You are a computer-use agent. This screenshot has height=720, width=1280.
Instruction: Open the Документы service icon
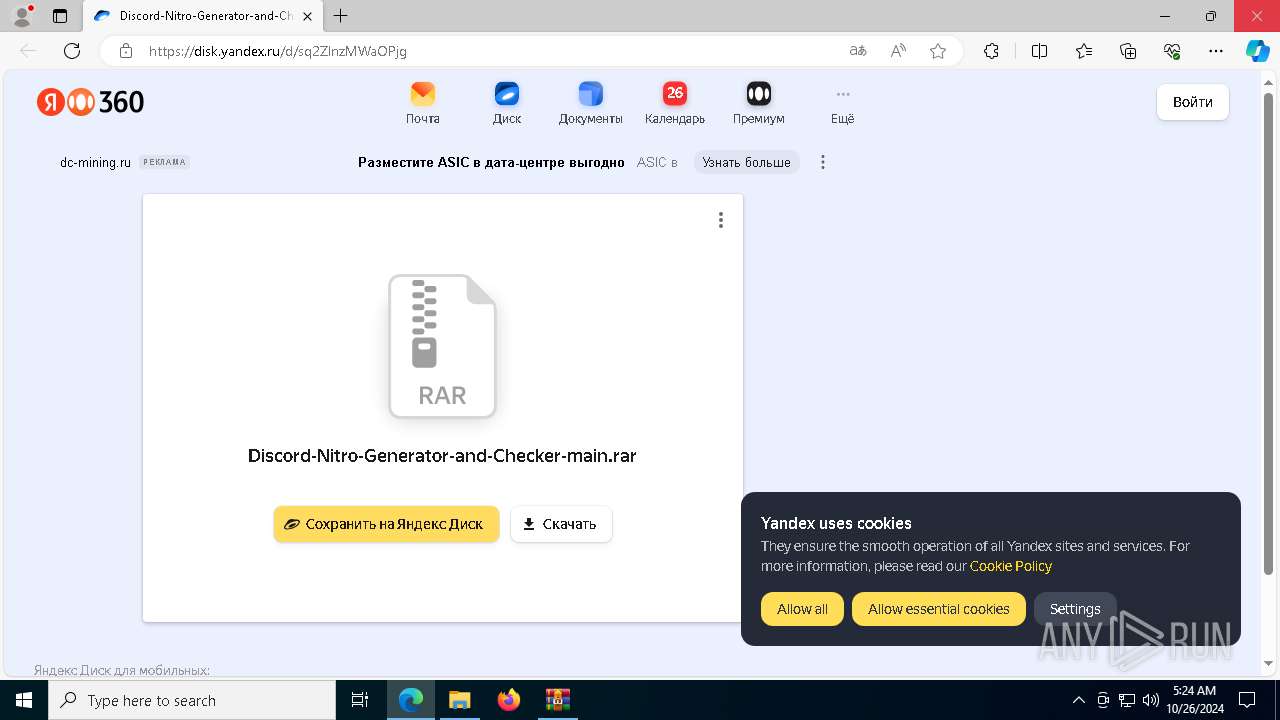point(591,103)
